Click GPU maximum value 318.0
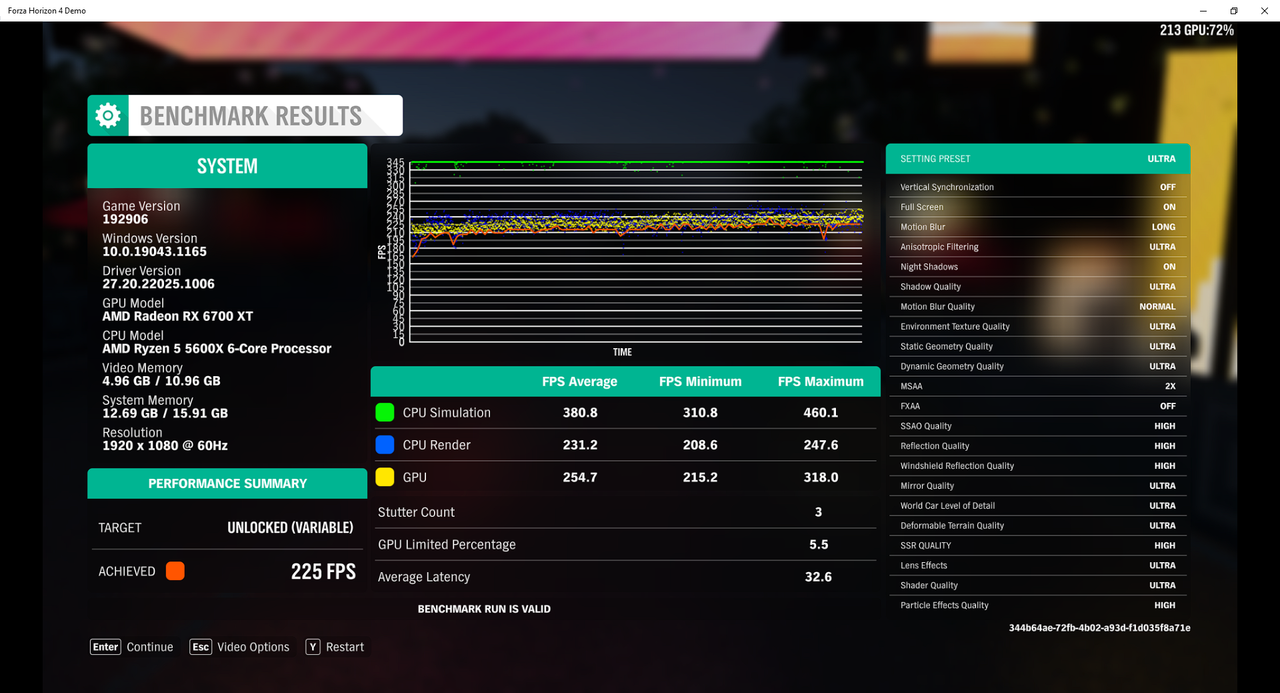 click(x=821, y=477)
